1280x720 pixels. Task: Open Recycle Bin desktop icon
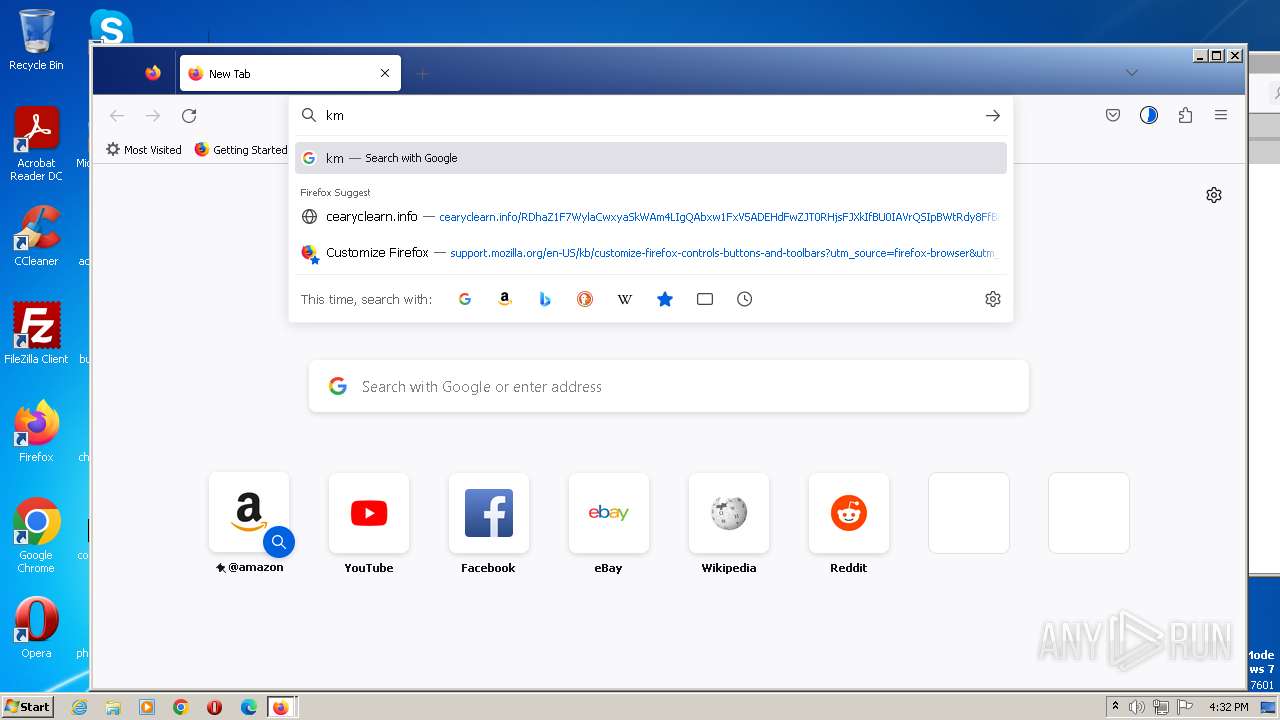point(36,40)
